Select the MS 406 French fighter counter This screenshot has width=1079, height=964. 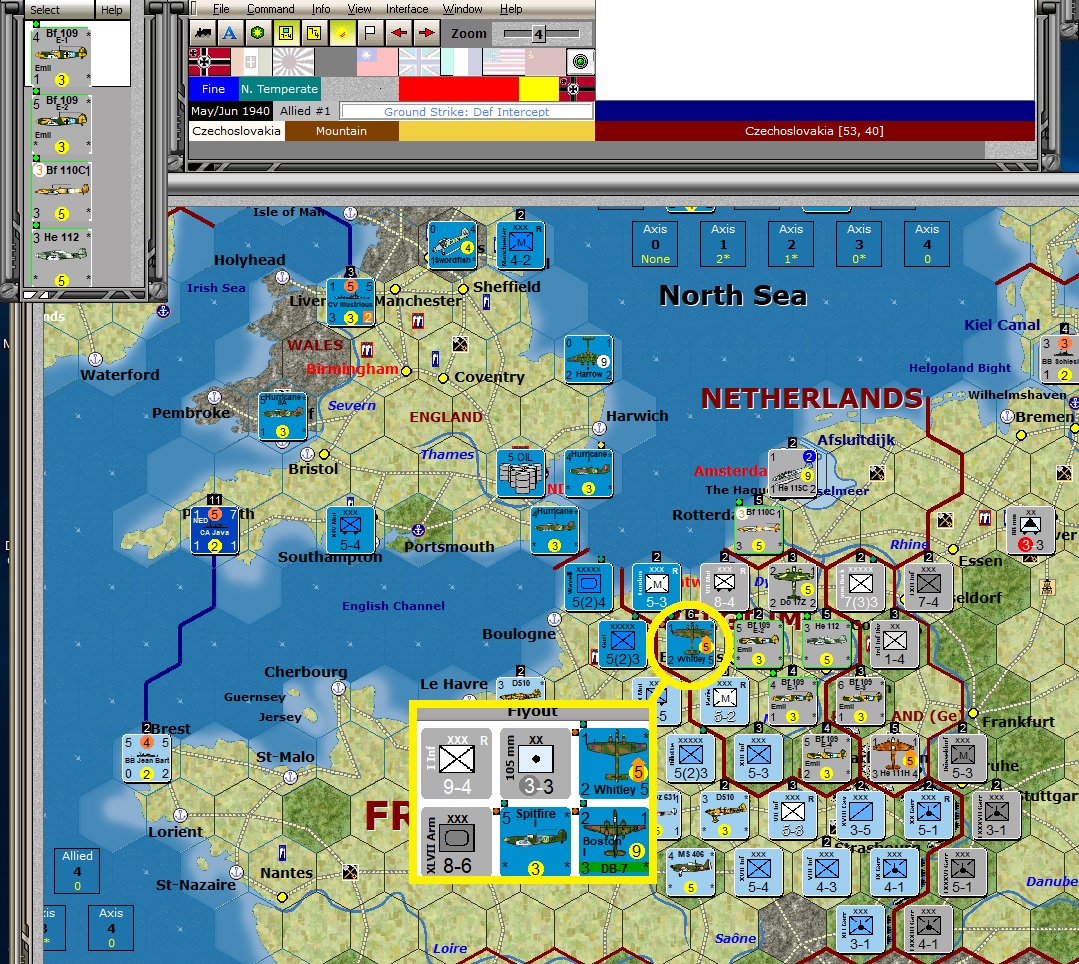coord(691,872)
